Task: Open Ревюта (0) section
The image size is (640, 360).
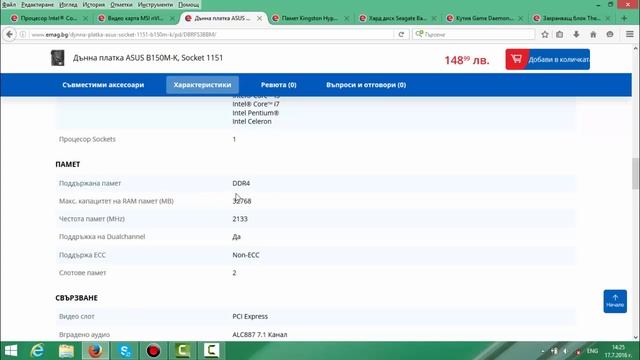Action: pos(278,85)
